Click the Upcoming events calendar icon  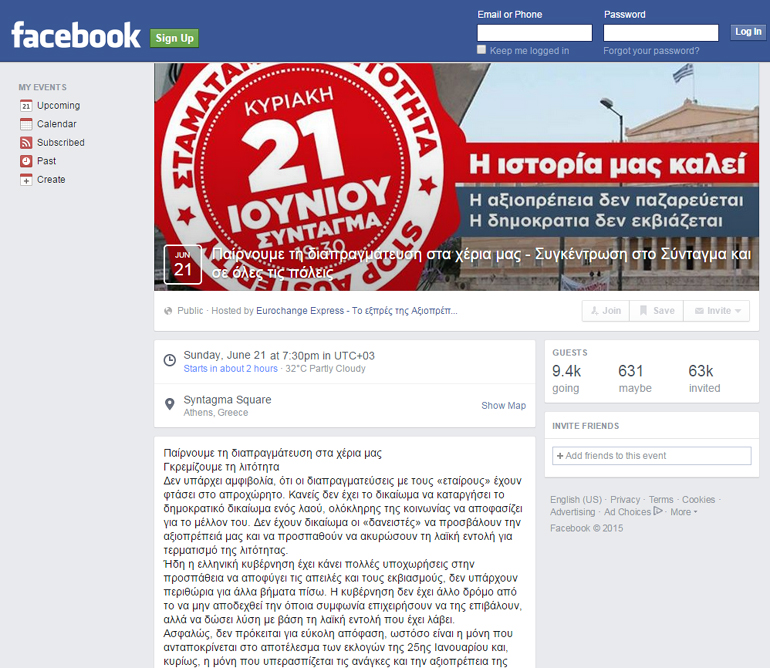pos(26,106)
